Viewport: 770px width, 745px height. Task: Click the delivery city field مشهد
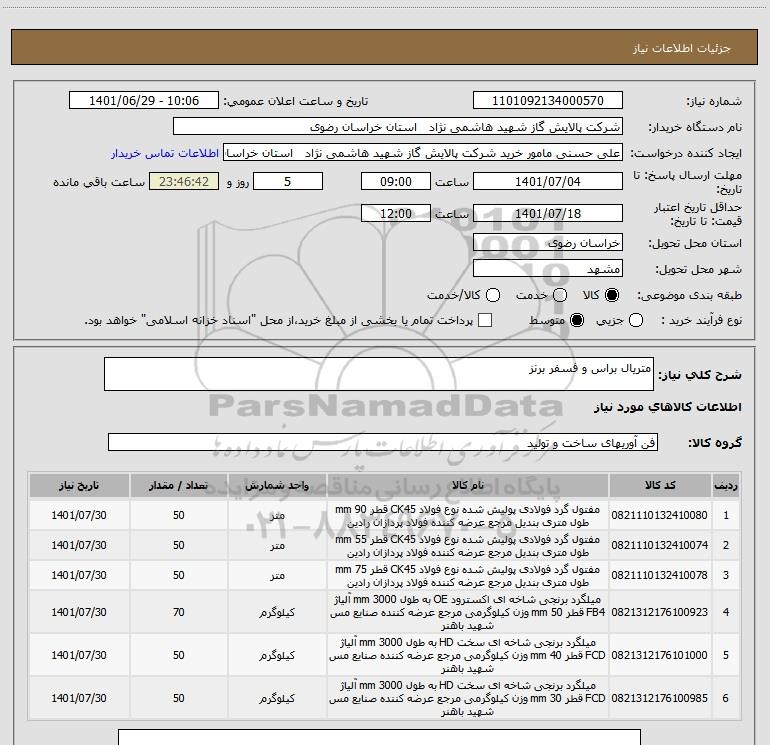(548, 269)
